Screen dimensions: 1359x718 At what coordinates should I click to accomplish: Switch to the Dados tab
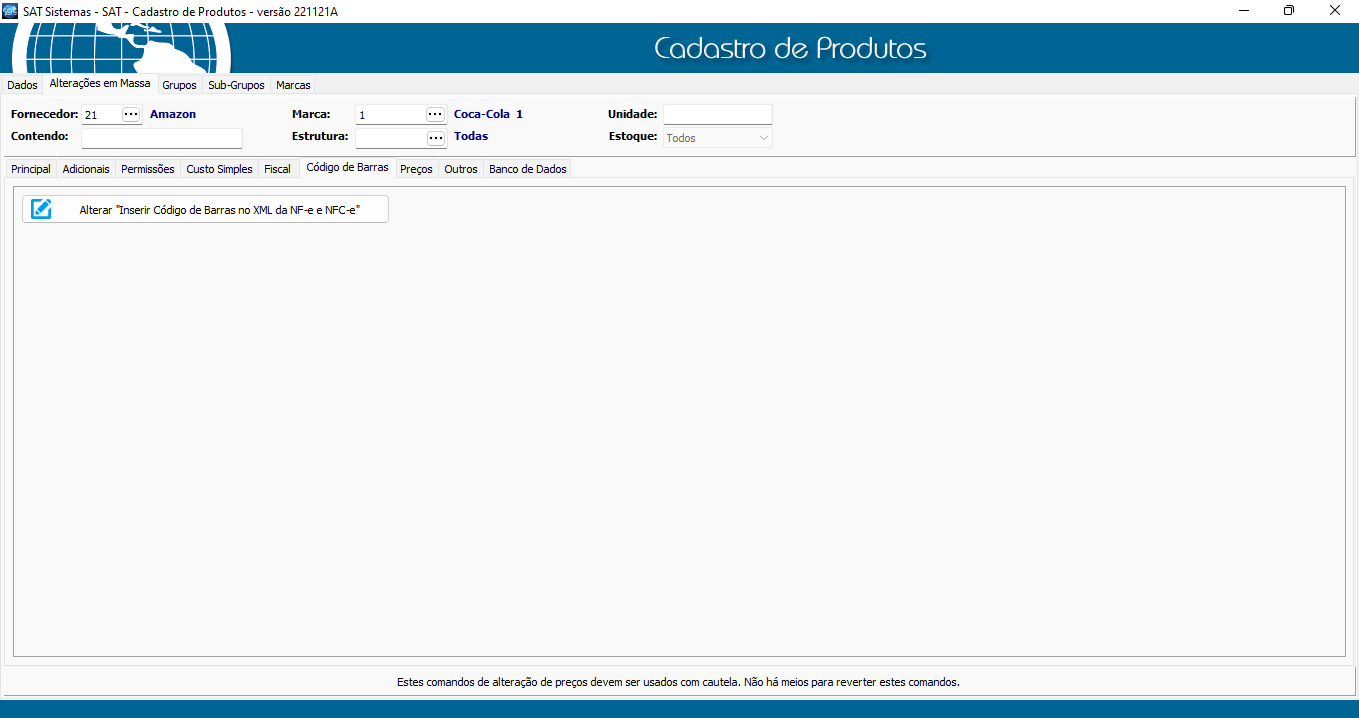click(22, 85)
